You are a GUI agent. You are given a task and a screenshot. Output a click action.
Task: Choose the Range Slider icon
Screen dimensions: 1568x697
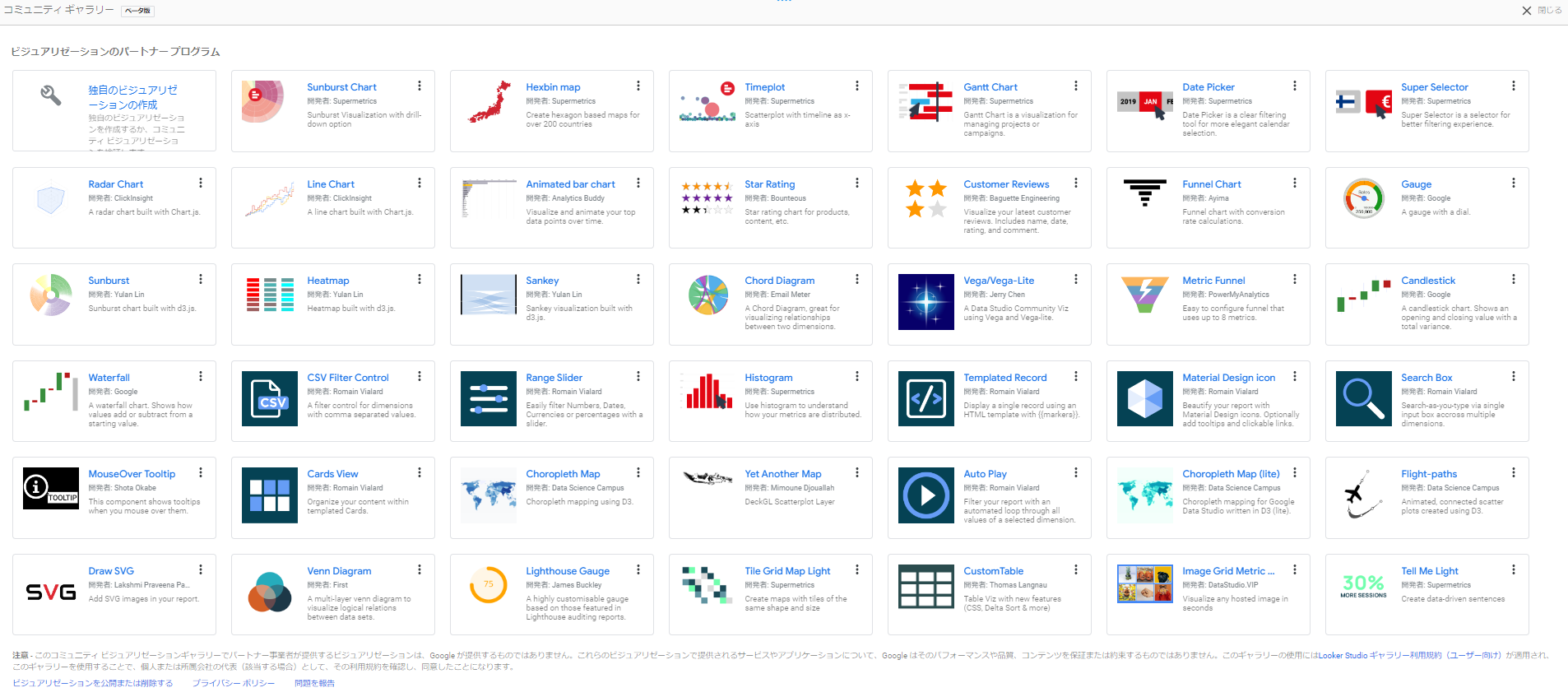point(489,398)
